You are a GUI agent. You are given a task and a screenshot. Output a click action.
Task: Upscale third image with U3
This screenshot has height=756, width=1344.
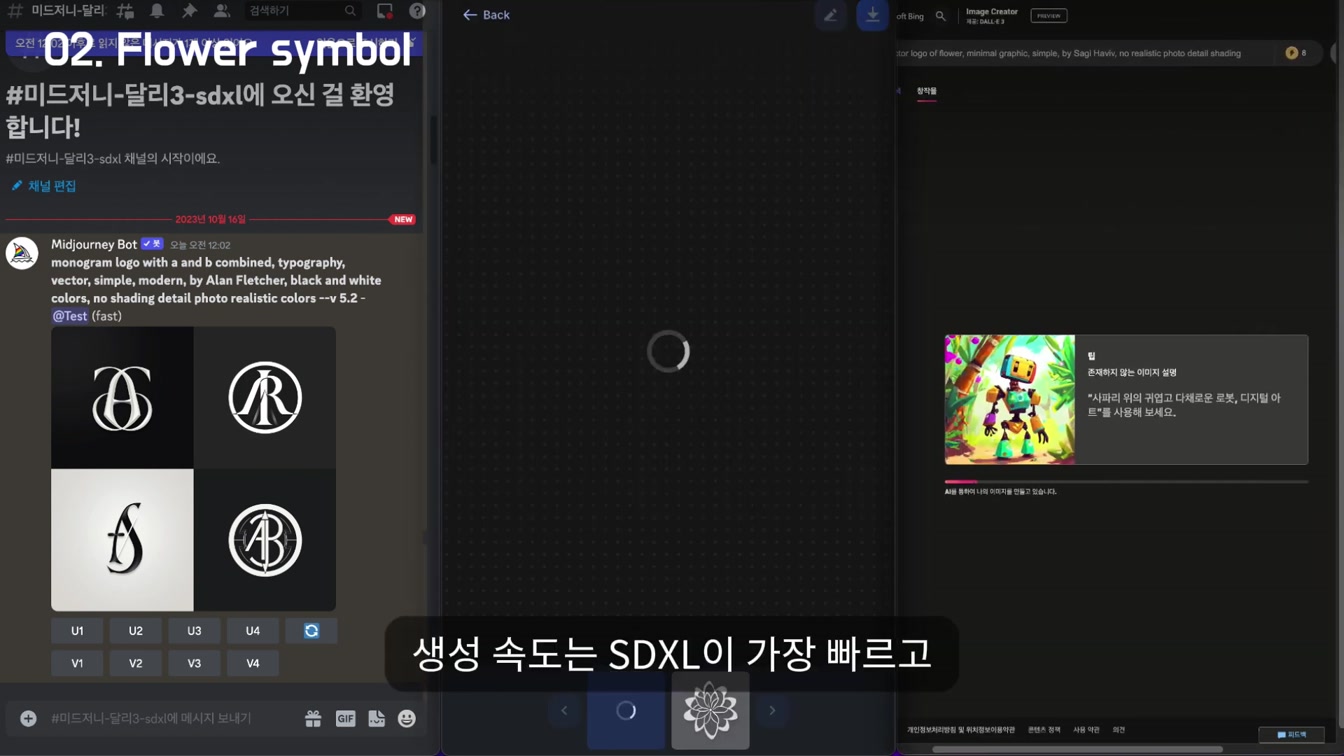click(x=194, y=631)
